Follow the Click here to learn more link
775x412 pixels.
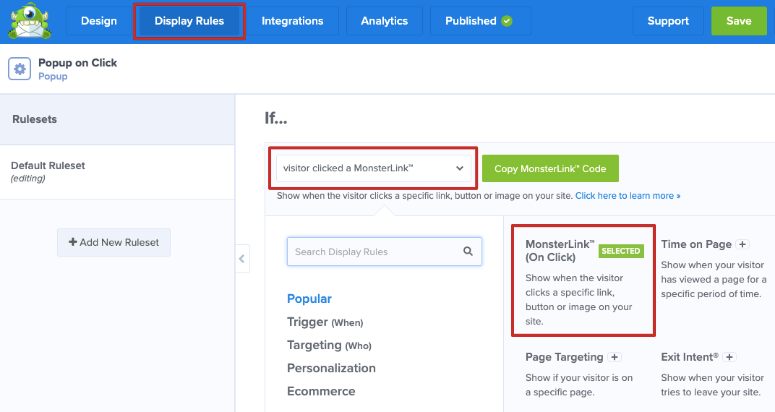point(628,196)
